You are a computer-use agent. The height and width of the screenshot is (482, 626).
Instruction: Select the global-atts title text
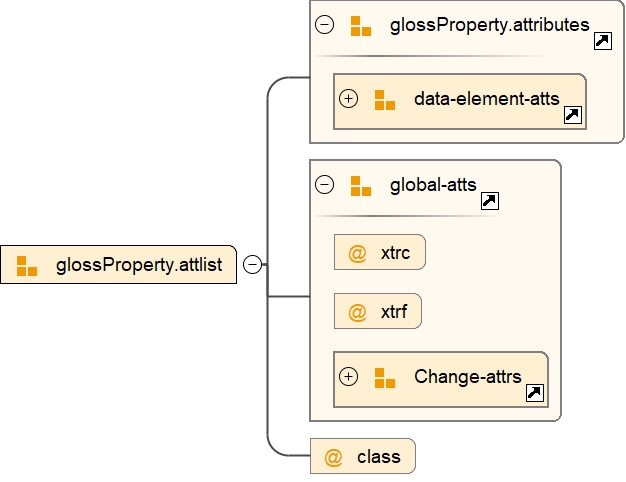coord(433,185)
